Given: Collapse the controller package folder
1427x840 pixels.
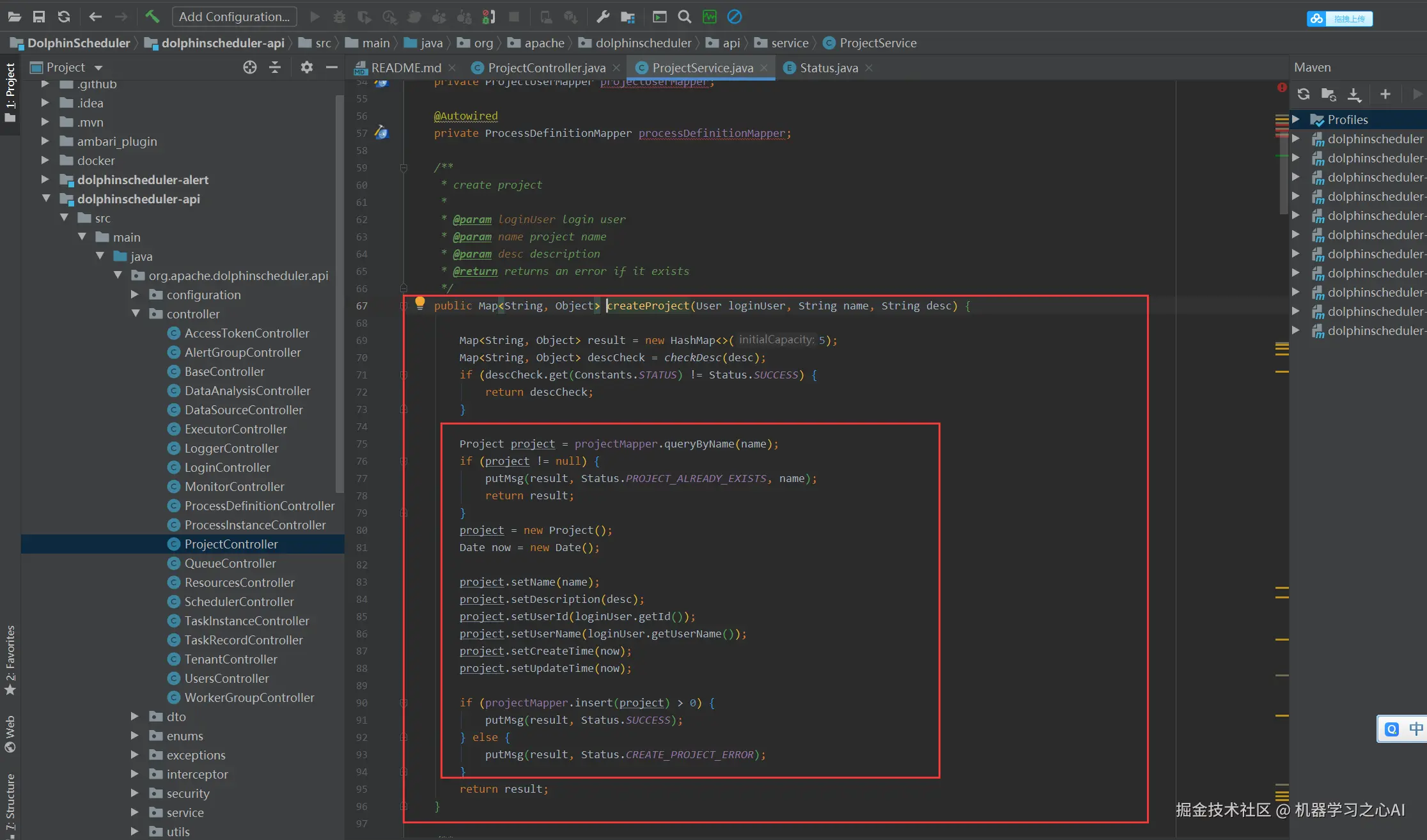Looking at the screenshot, I should pos(136,314).
